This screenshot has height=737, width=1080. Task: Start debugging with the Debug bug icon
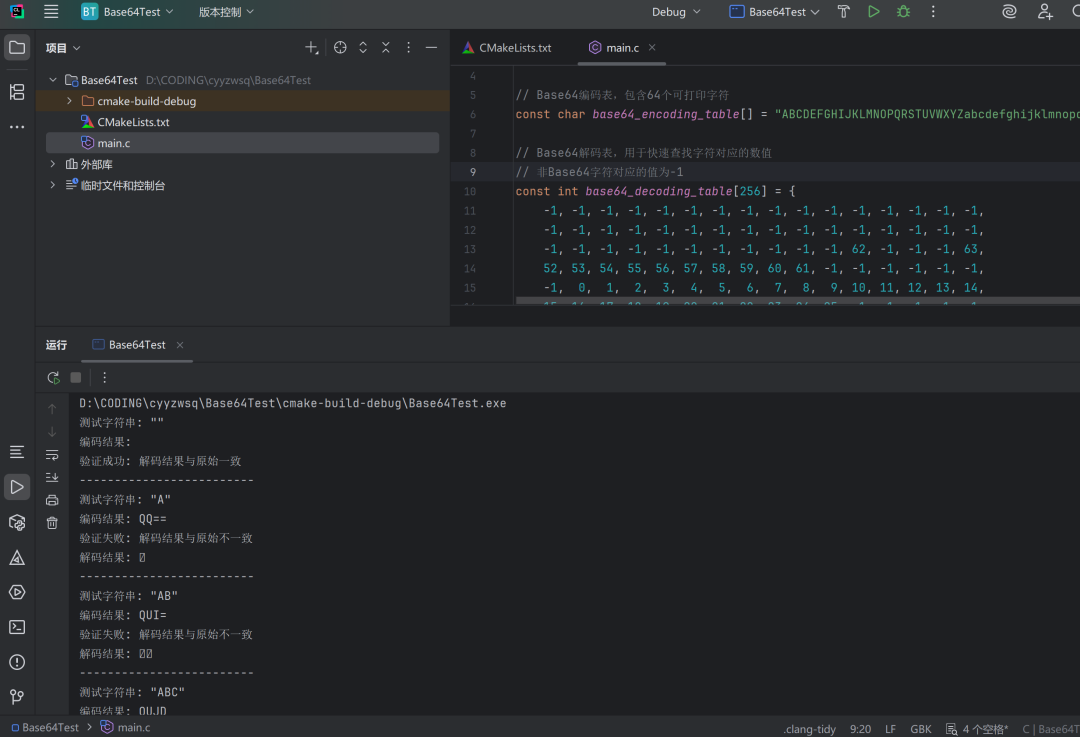click(x=904, y=12)
